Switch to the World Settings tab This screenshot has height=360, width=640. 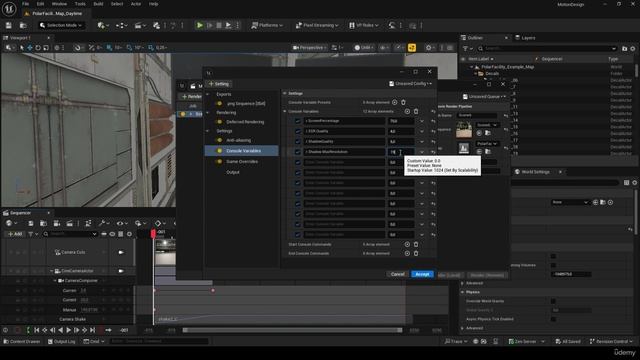535,172
